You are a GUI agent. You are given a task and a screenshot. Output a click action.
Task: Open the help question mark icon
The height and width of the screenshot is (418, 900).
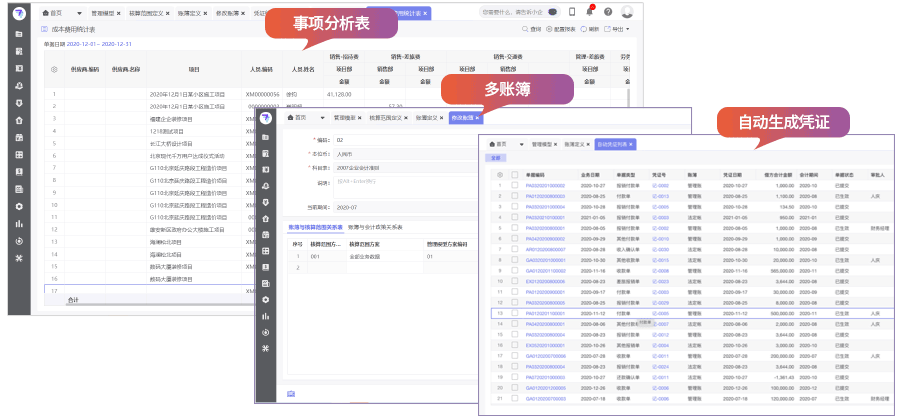pos(606,12)
